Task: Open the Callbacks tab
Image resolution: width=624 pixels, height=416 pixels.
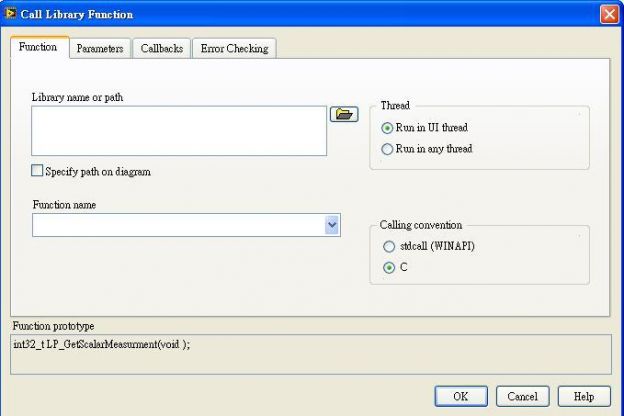Action: [x=162, y=49]
